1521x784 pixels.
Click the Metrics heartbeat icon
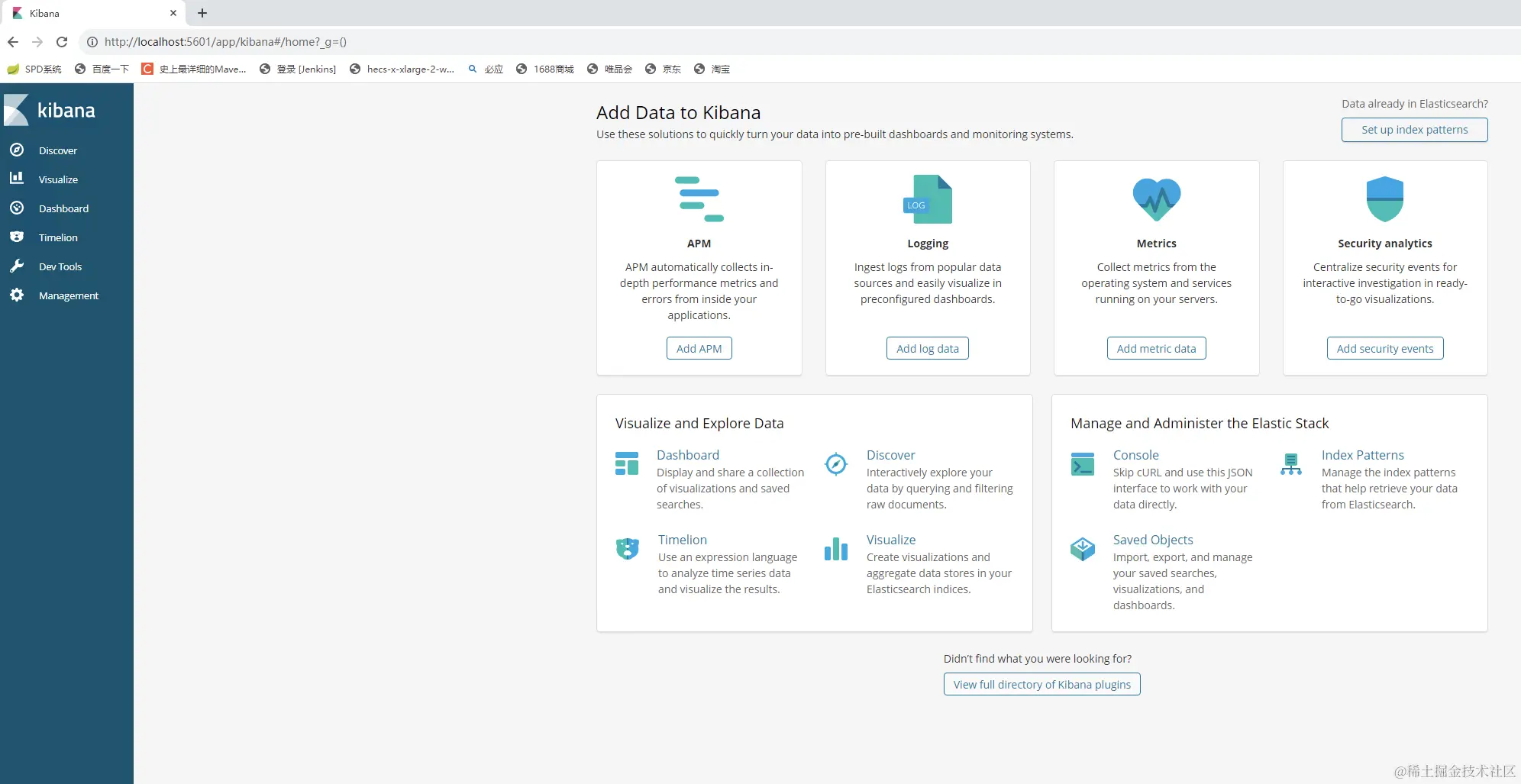point(1157,199)
